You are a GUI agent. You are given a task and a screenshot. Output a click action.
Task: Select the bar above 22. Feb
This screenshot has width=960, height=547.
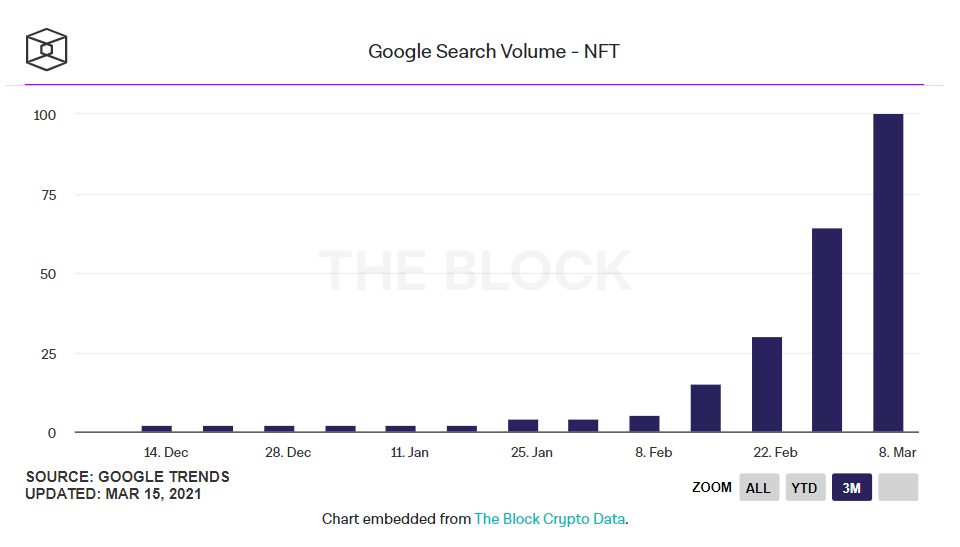(x=766, y=385)
